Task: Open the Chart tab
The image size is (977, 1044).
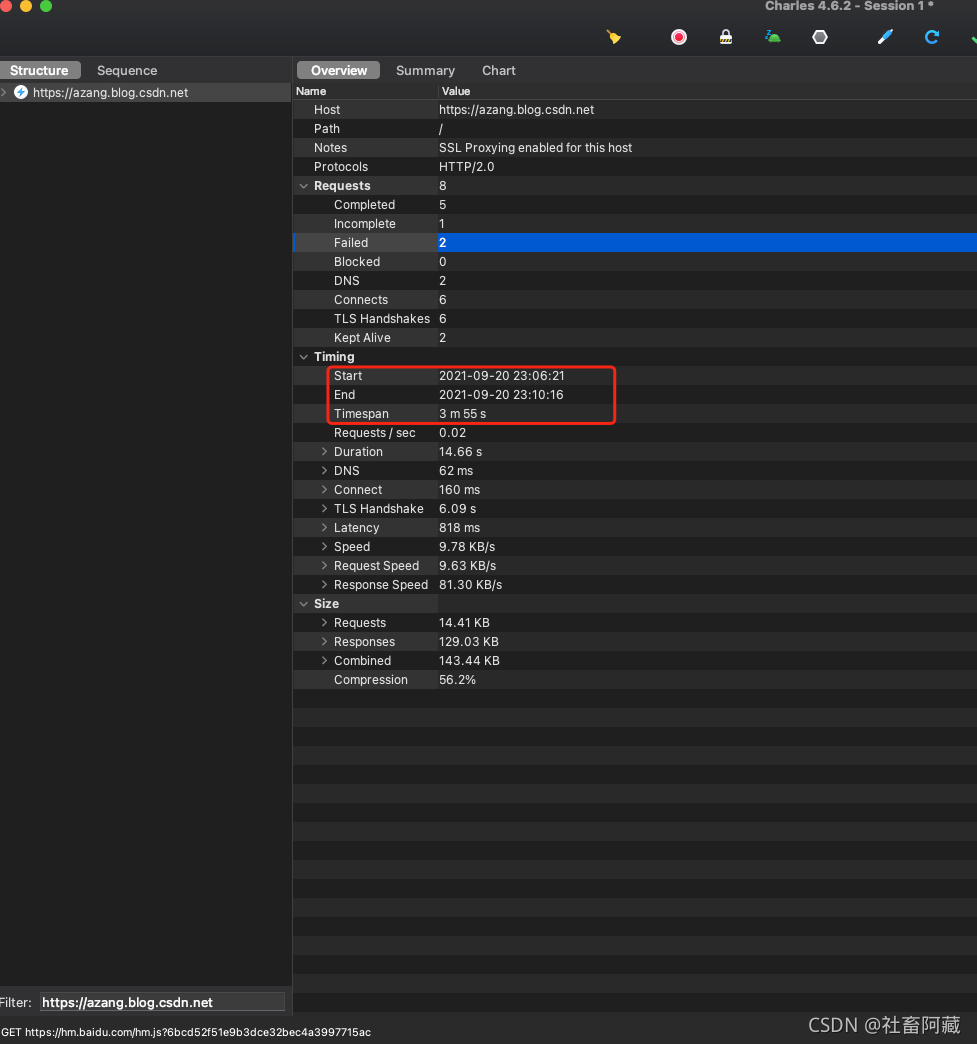Action: click(499, 70)
